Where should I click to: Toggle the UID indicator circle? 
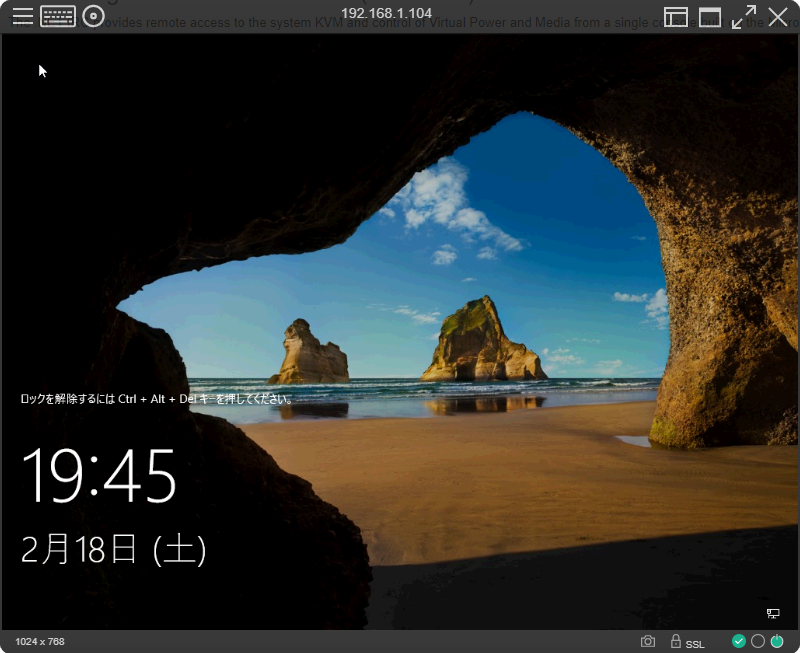(x=758, y=641)
